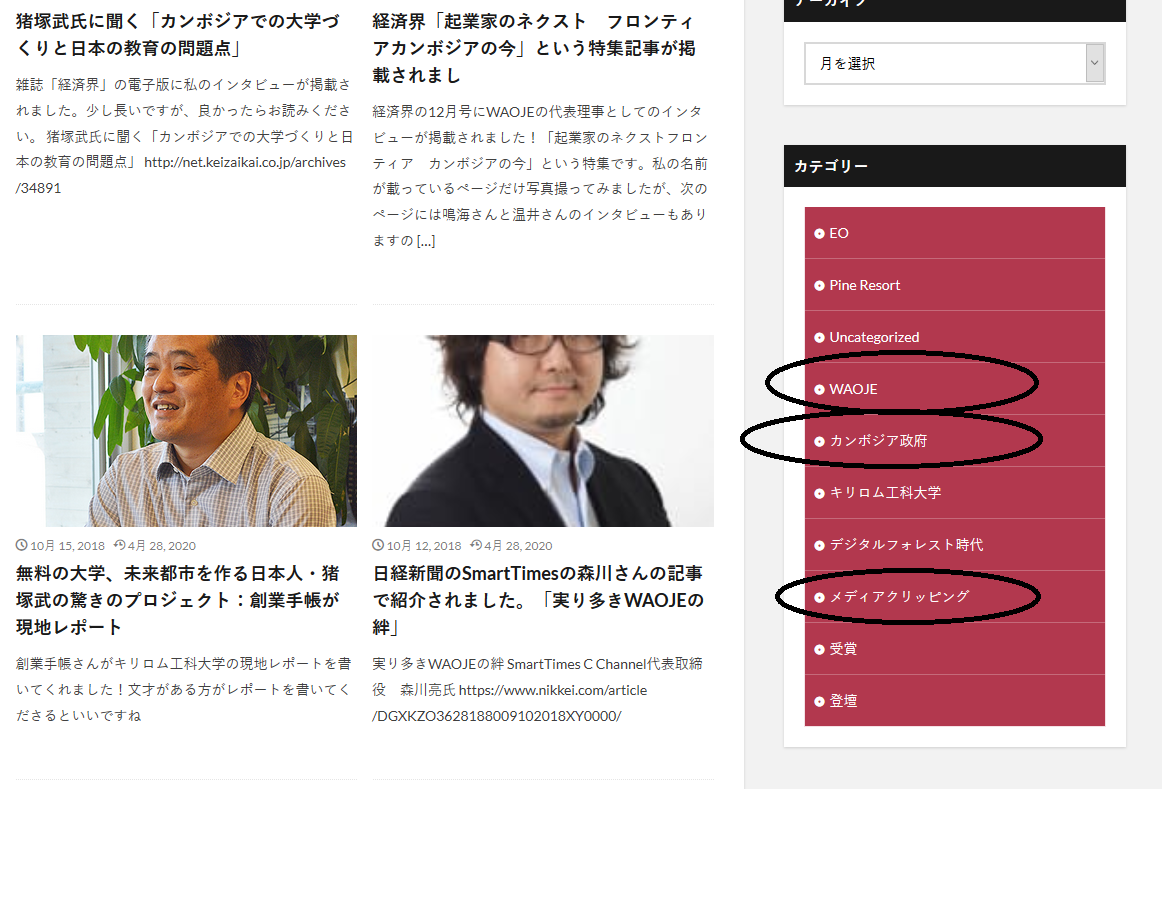Open the 無料の大学、未来都市 article title
Screen dimensions: 1162x905
(x=178, y=600)
